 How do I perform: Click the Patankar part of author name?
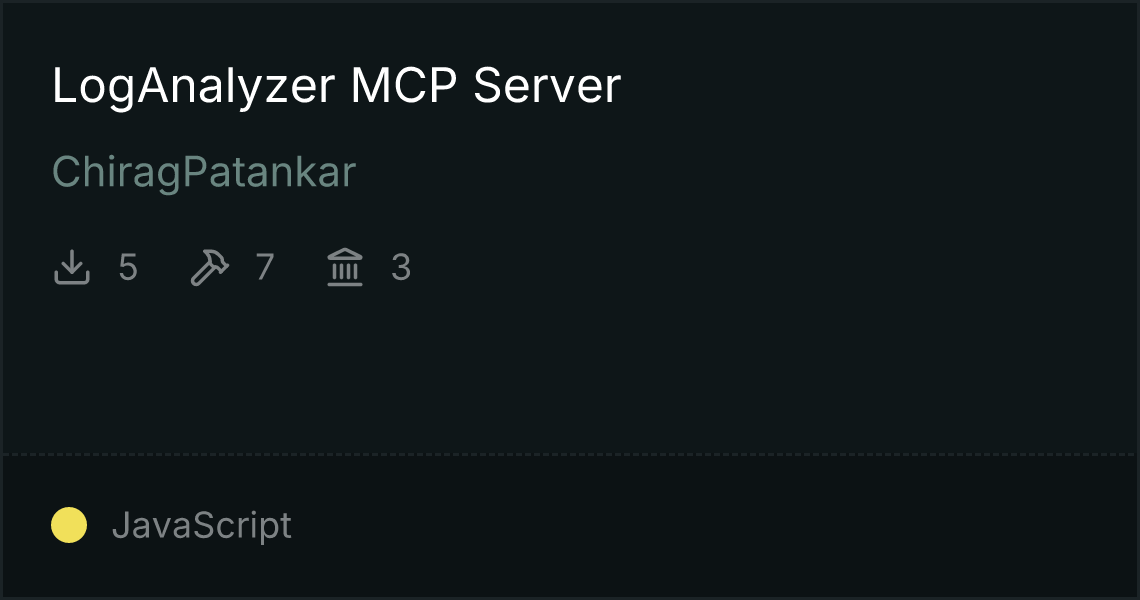(268, 172)
